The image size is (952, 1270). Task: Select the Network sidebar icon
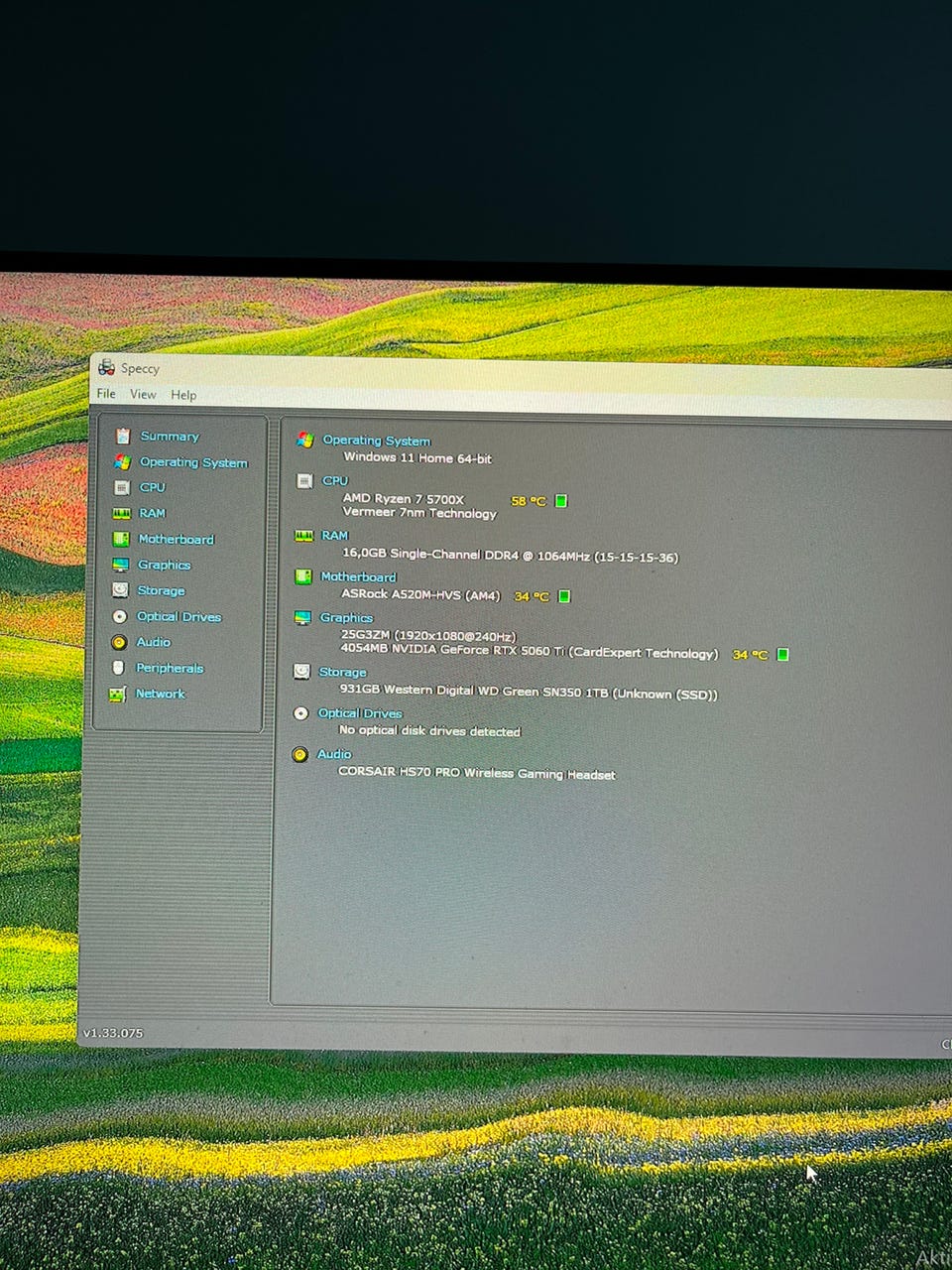click(118, 694)
